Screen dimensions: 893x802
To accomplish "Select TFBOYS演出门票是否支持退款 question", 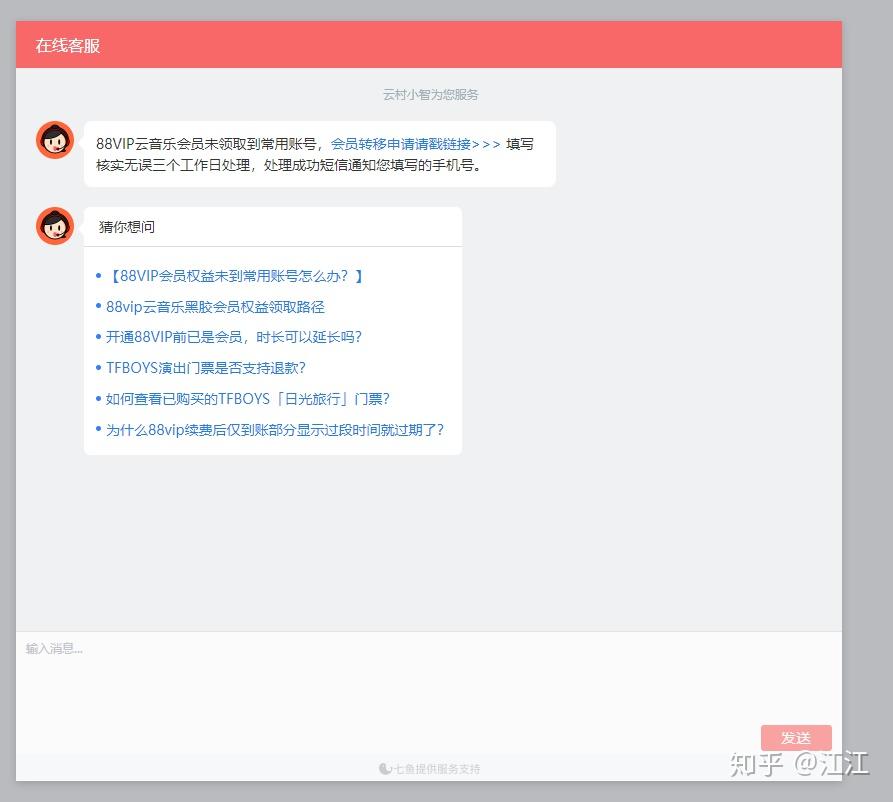I will [206, 368].
